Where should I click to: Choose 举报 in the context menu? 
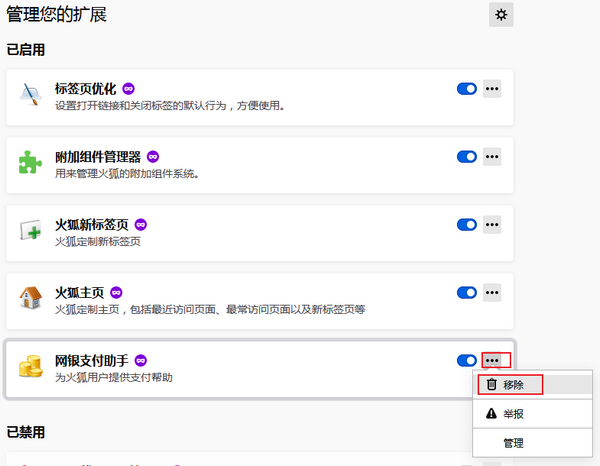513,414
